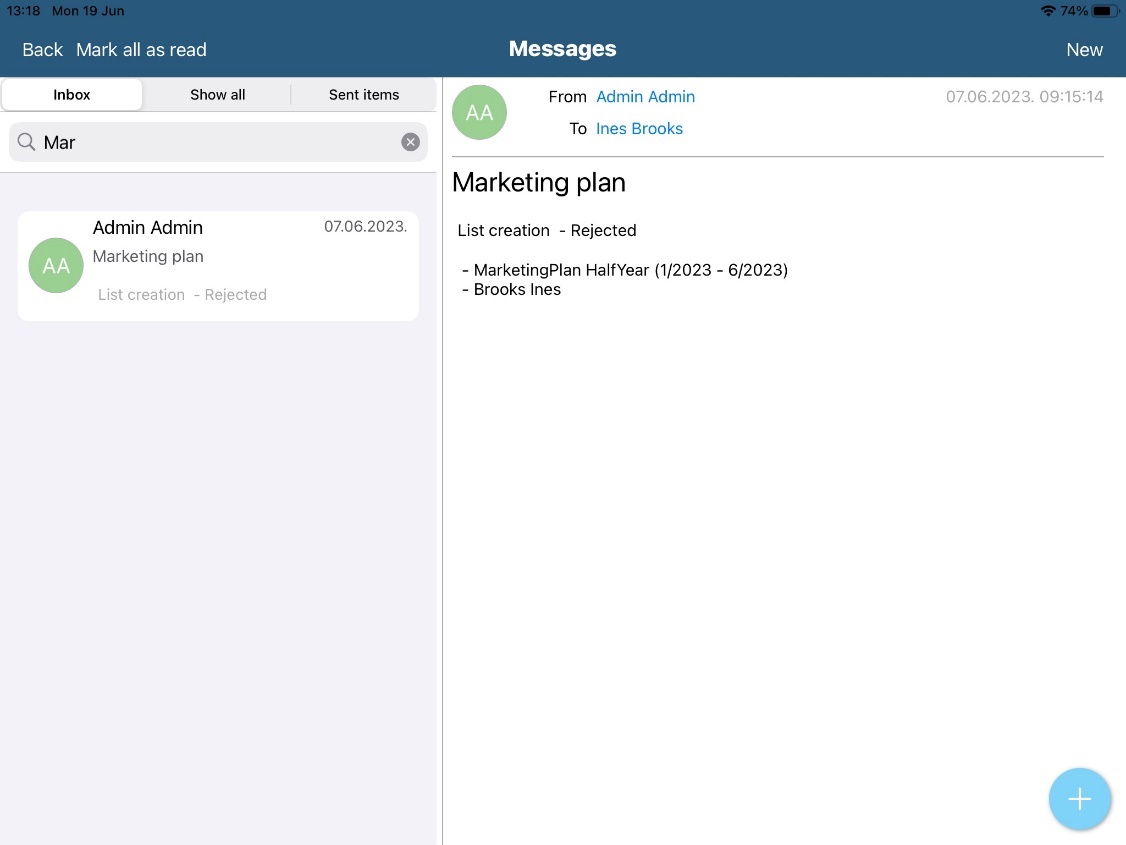
Task: Clear the search text with the X icon
Action: (x=410, y=142)
